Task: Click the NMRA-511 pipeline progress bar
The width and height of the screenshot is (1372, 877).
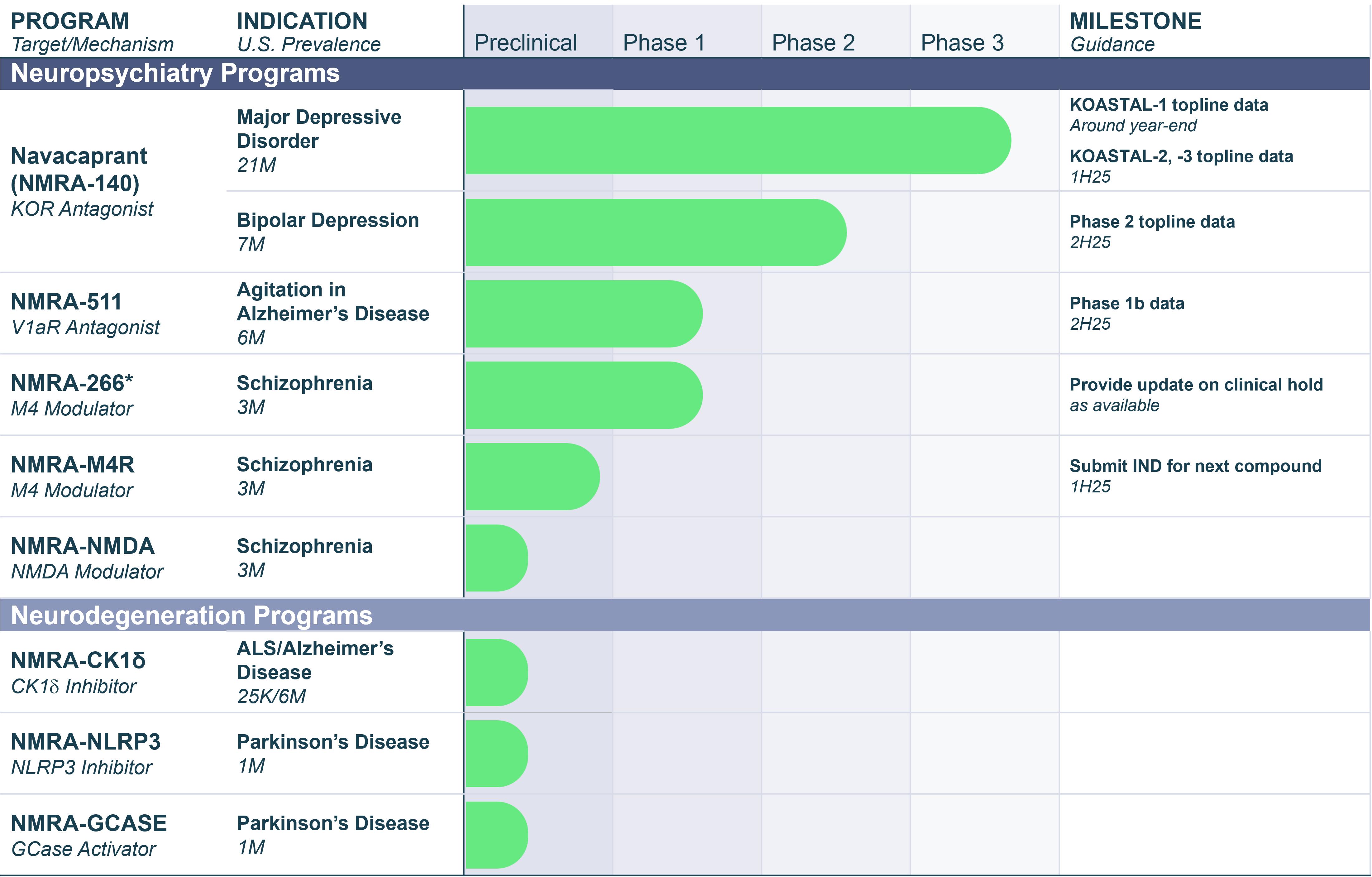Action: coord(583,314)
